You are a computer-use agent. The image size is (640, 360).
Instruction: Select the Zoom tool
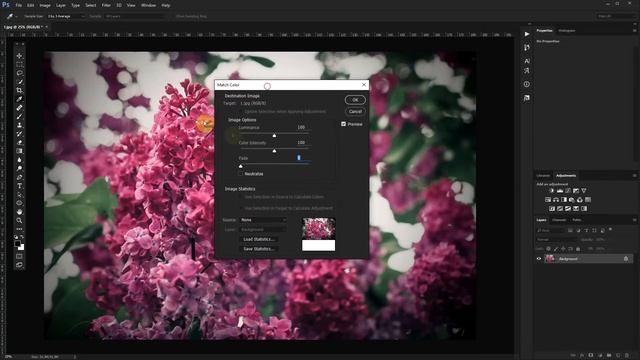[19, 220]
